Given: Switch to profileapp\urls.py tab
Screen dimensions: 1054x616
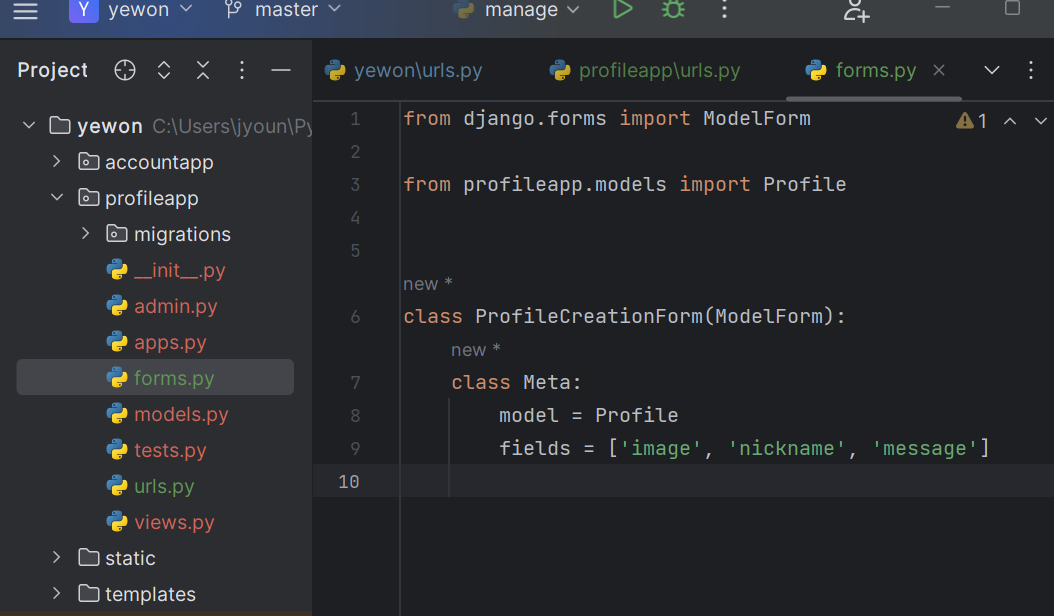Looking at the screenshot, I should click(645, 71).
